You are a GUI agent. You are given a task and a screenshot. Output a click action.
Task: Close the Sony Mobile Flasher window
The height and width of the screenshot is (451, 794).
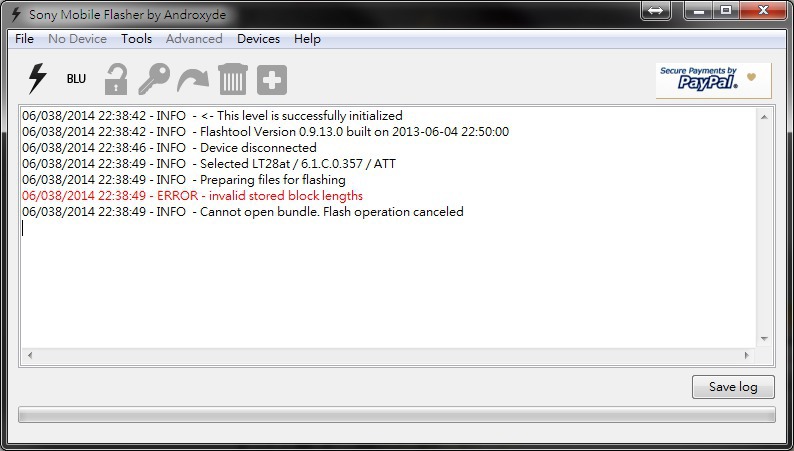(764, 11)
